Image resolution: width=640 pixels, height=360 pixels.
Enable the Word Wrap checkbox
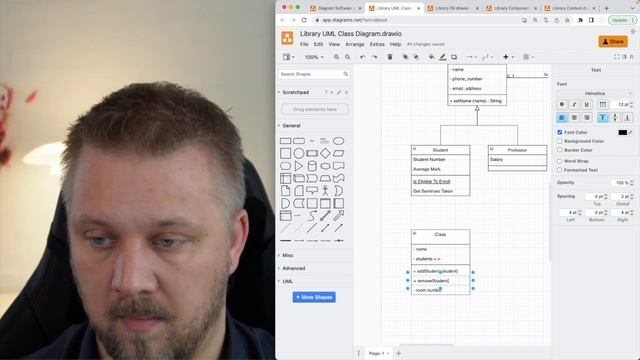pyautogui.click(x=560, y=161)
